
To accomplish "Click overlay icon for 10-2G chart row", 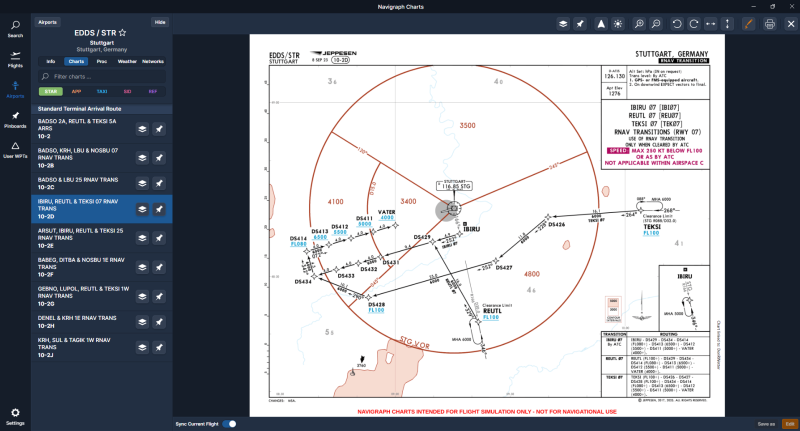I will (x=142, y=296).
